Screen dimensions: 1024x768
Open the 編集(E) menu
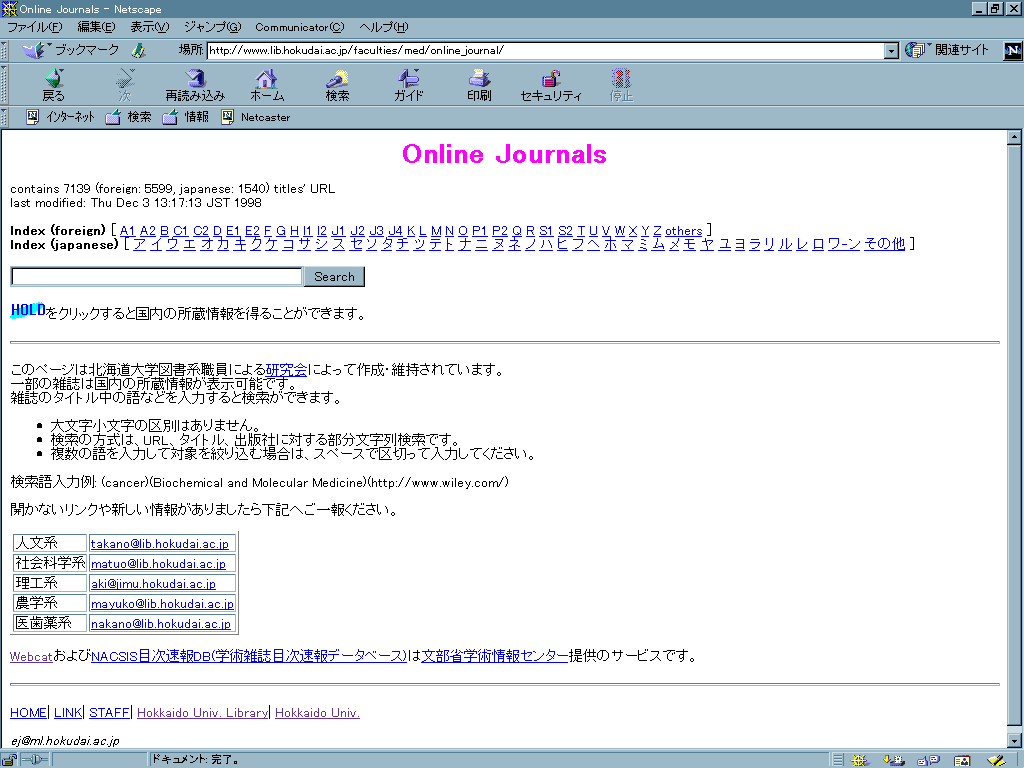click(96, 27)
